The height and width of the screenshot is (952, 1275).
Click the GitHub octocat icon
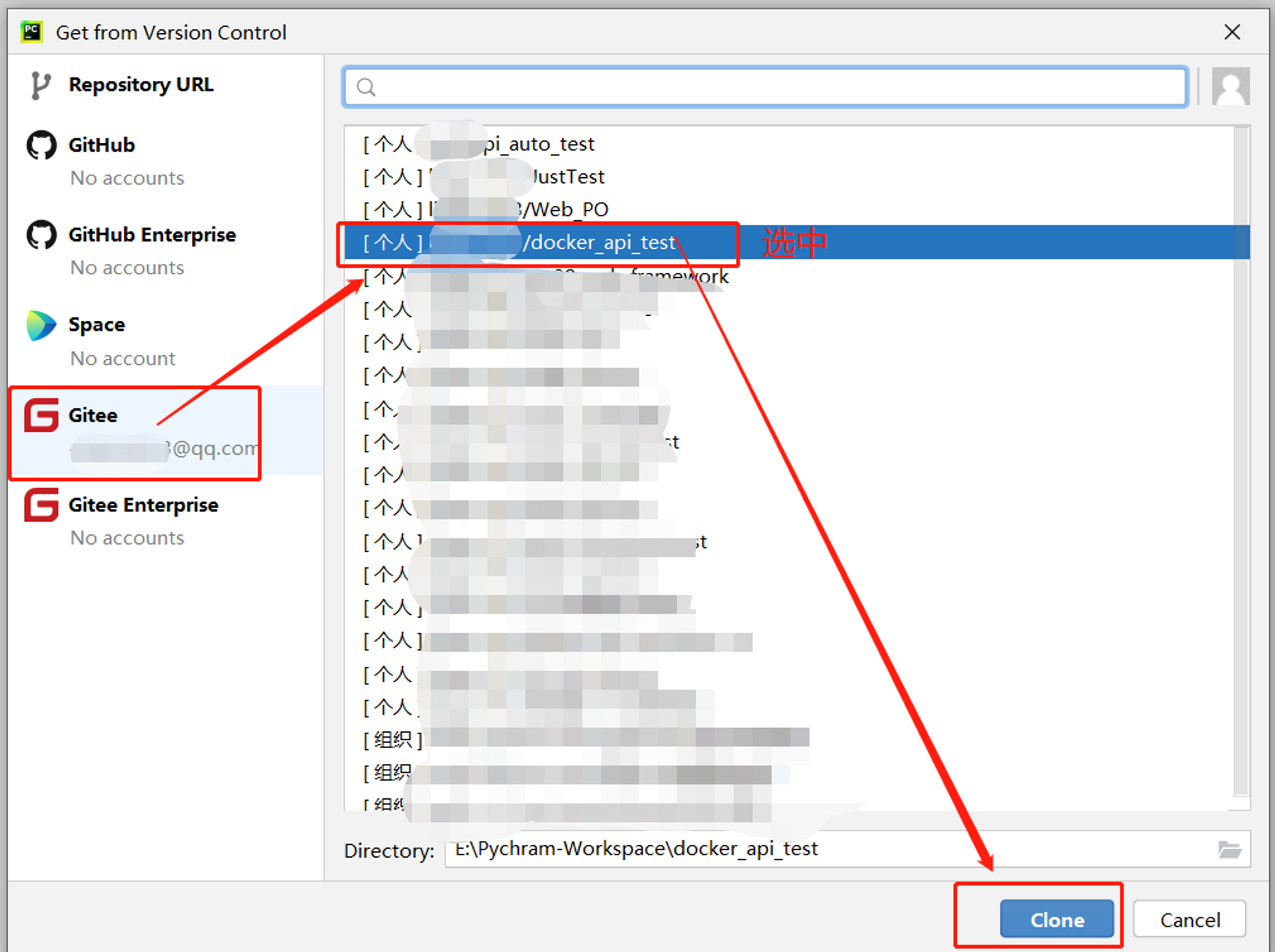coord(41,145)
